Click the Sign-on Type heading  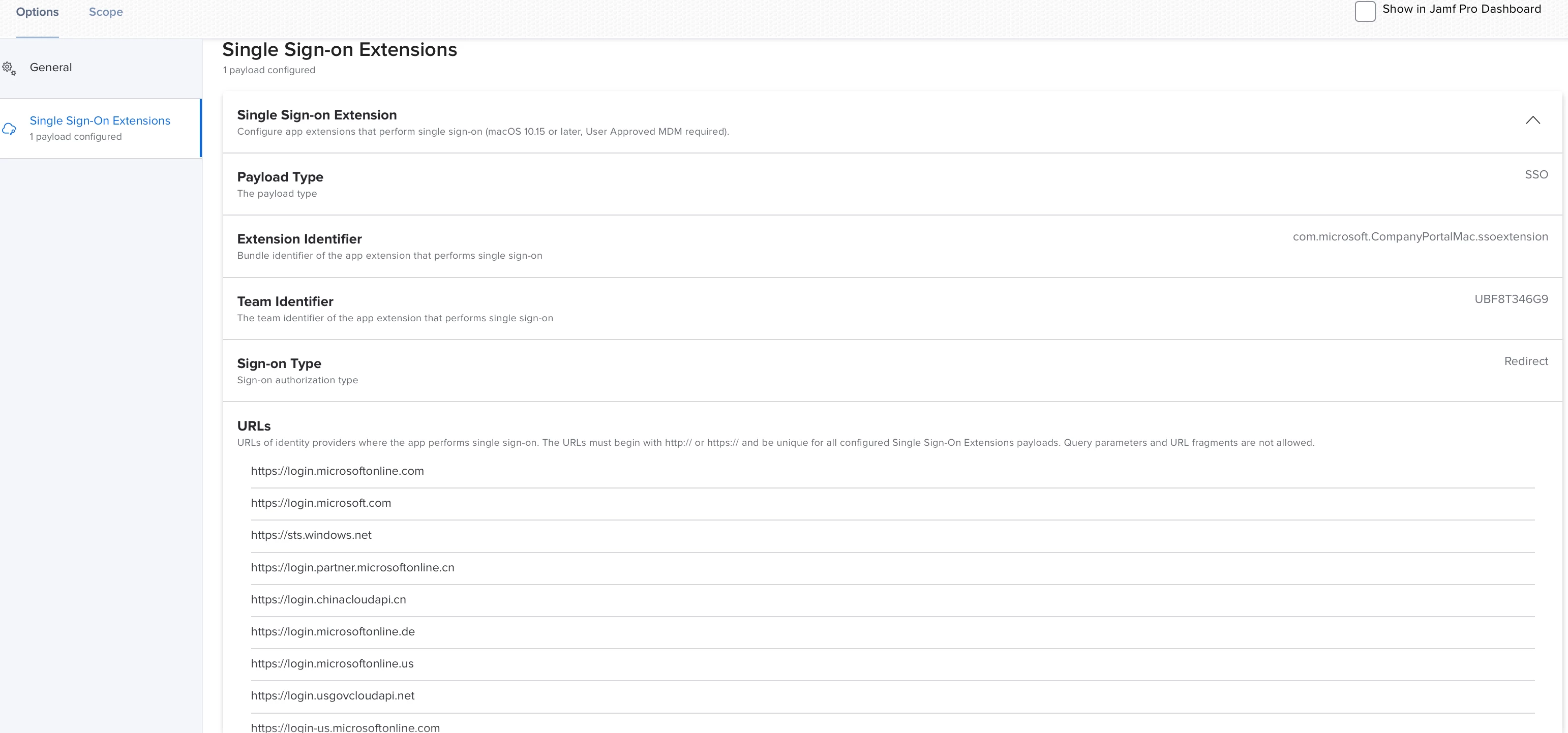(x=279, y=363)
